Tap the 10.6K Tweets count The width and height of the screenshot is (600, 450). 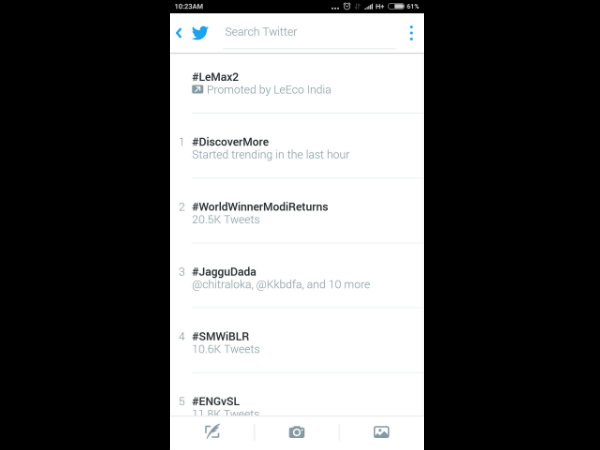pyautogui.click(x=226, y=349)
